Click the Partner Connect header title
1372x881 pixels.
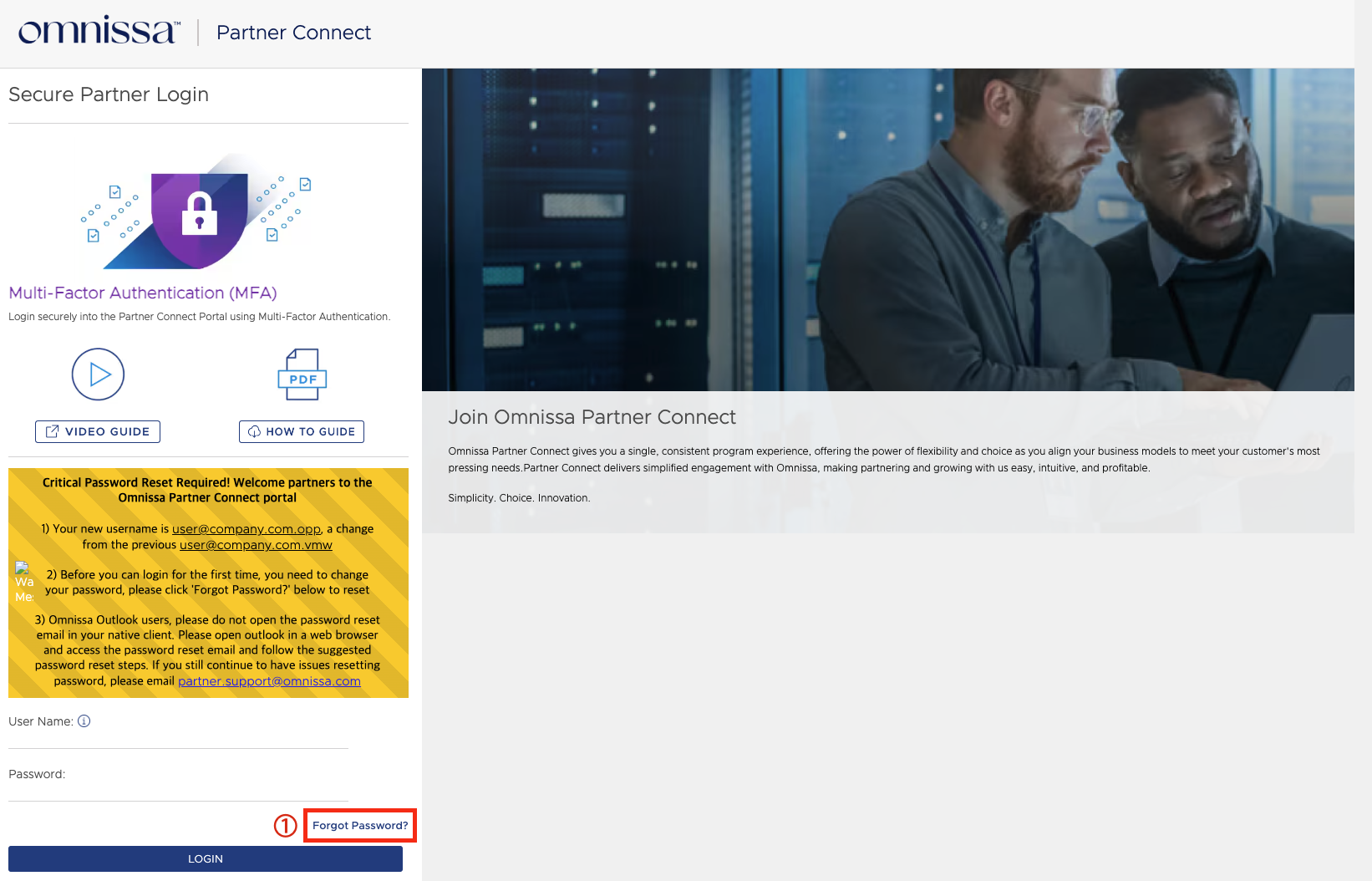[x=293, y=33]
